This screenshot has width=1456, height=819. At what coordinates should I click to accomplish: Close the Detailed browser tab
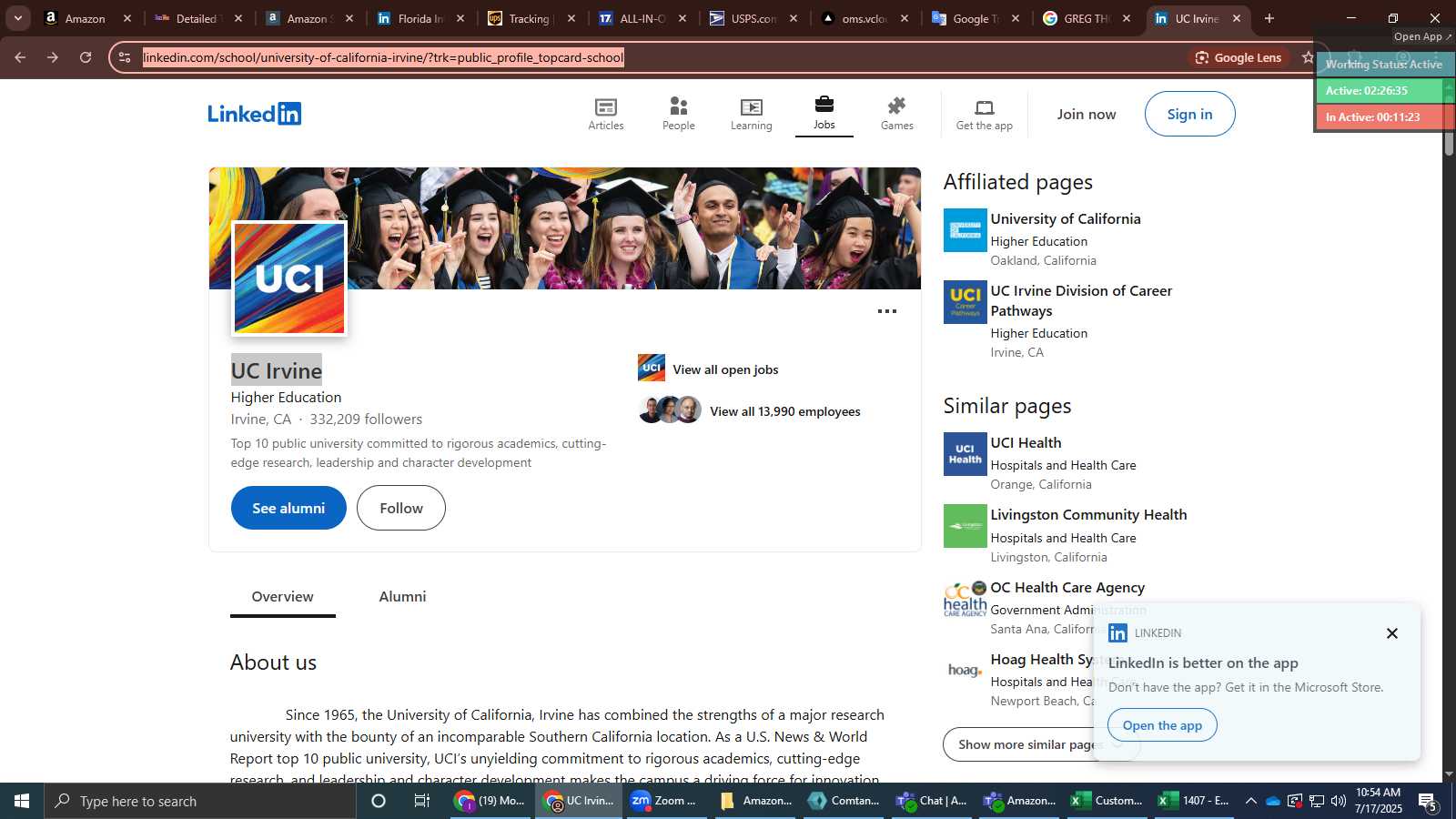coord(238,18)
